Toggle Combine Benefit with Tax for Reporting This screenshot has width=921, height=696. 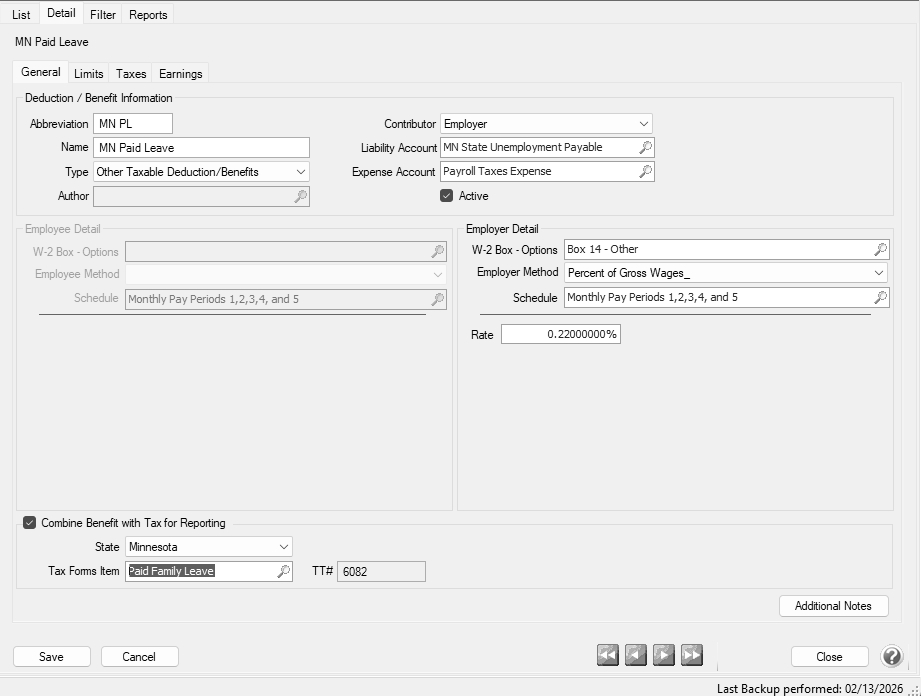(30, 523)
